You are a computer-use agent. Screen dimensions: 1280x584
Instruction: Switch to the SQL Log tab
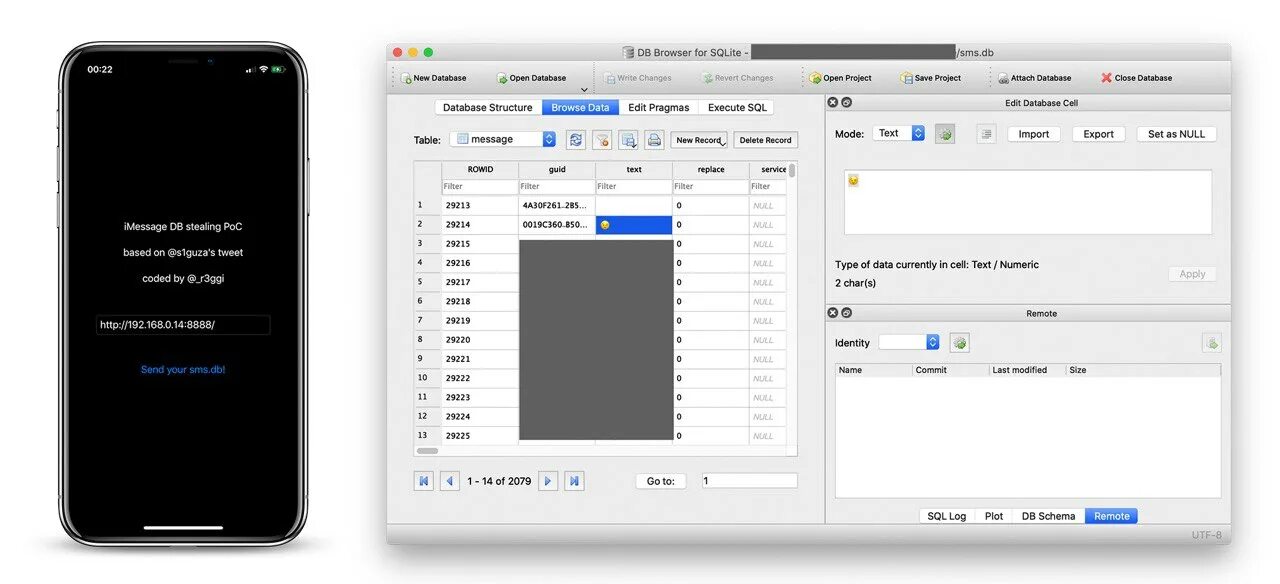(x=946, y=516)
